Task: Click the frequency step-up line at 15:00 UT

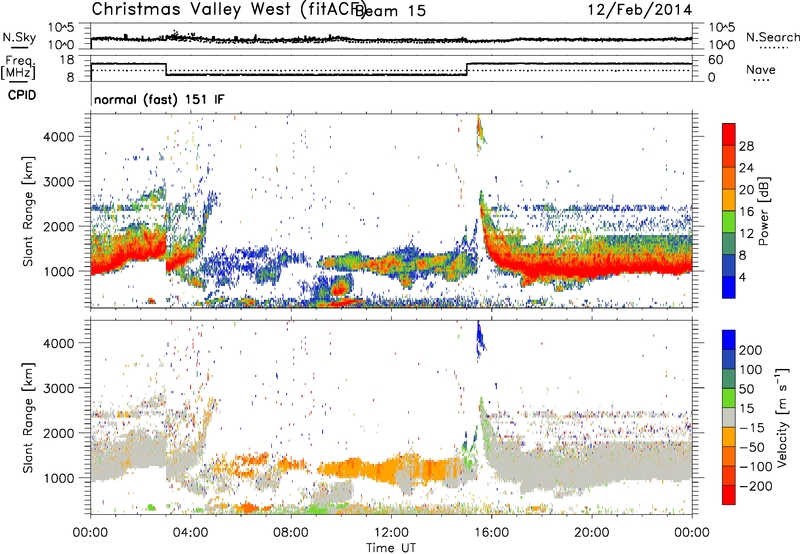Action: 467,69
